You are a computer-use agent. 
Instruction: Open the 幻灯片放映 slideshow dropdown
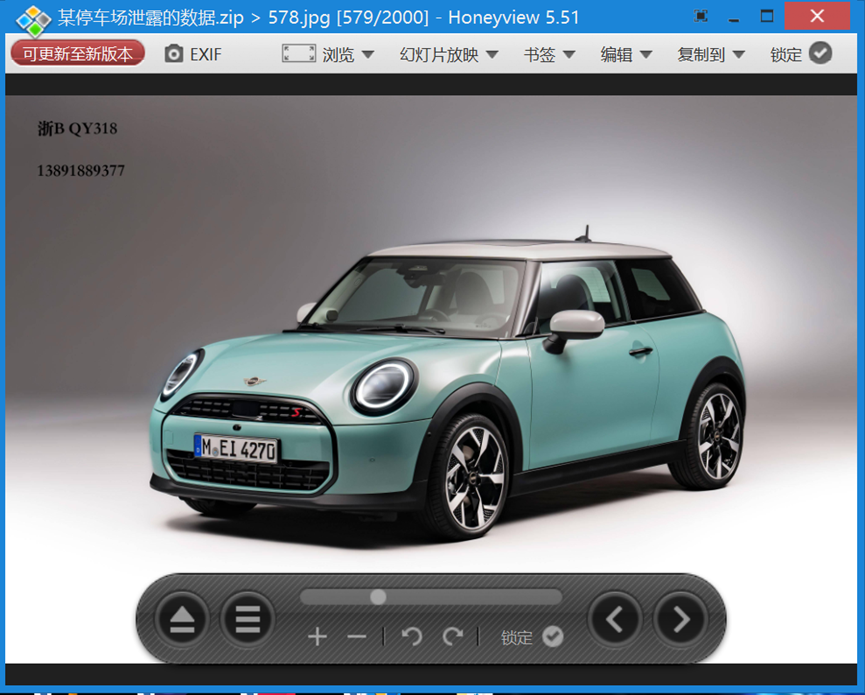pyautogui.click(x=448, y=54)
